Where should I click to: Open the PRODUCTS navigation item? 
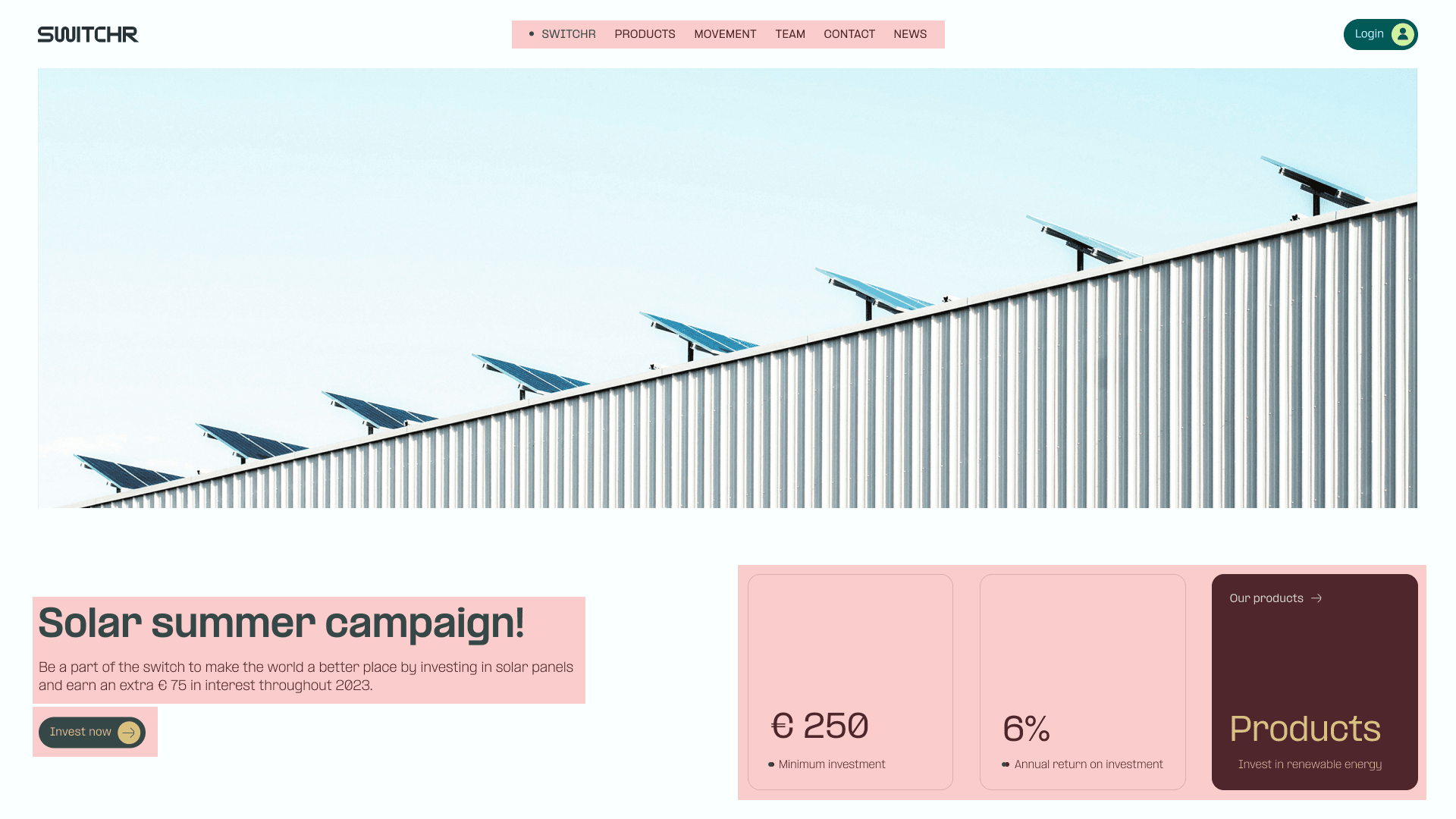(645, 34)
